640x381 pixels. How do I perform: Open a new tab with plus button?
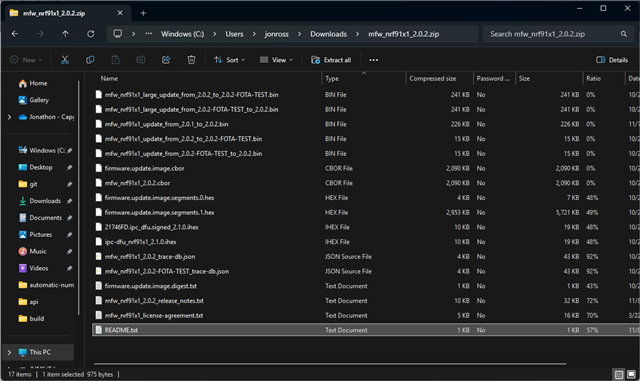143,13
